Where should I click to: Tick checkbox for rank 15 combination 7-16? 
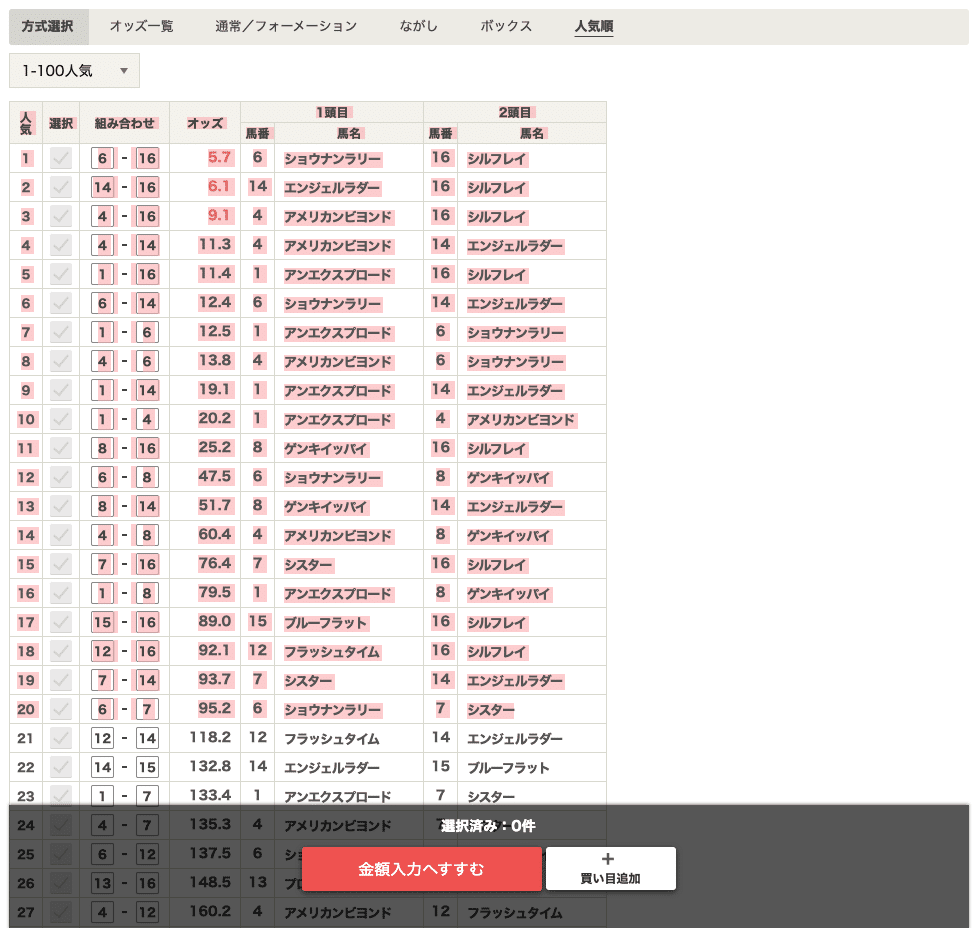pyautogui.click(x=61, y=564)
